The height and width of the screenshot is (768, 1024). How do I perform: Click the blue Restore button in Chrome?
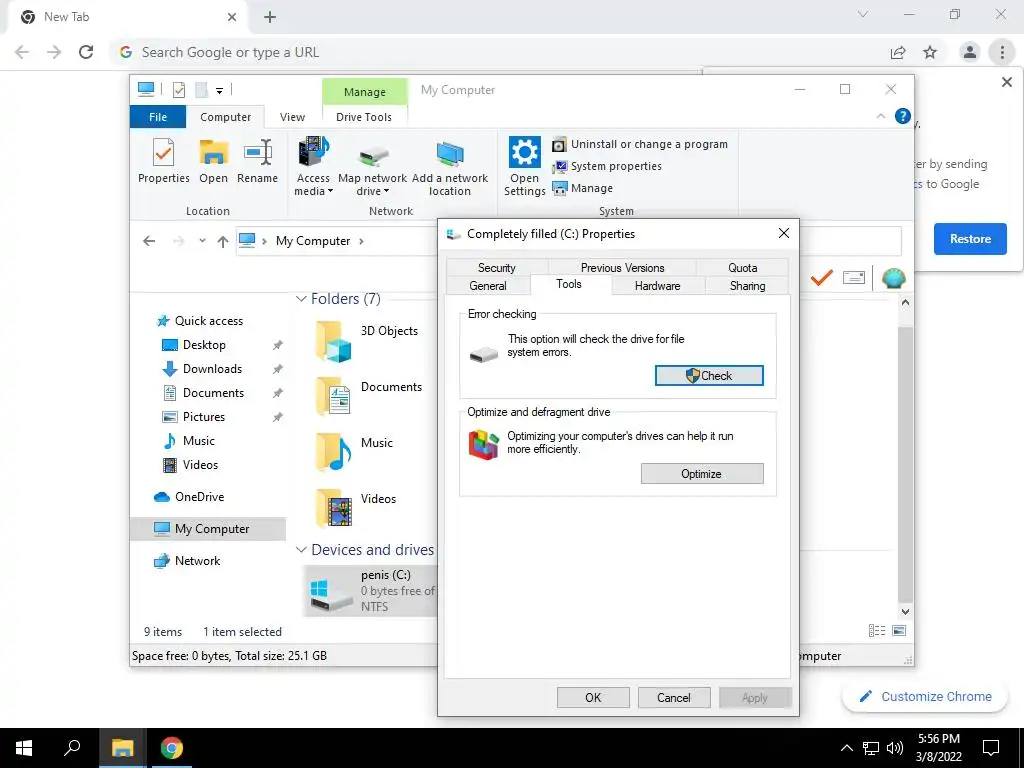[970, 239]
